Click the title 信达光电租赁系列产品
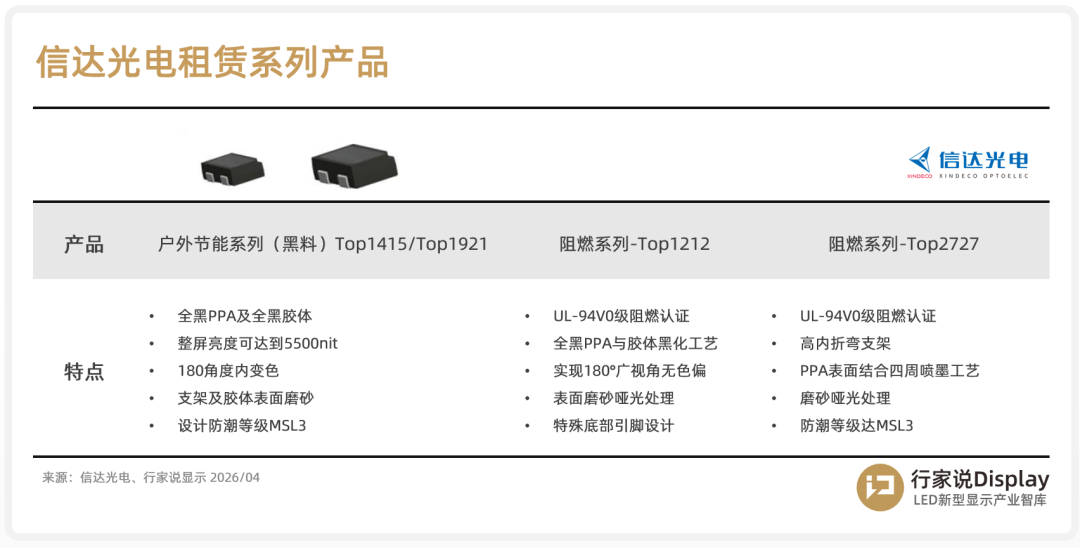This screenshot has width=1080, height=548. (212, 62)
